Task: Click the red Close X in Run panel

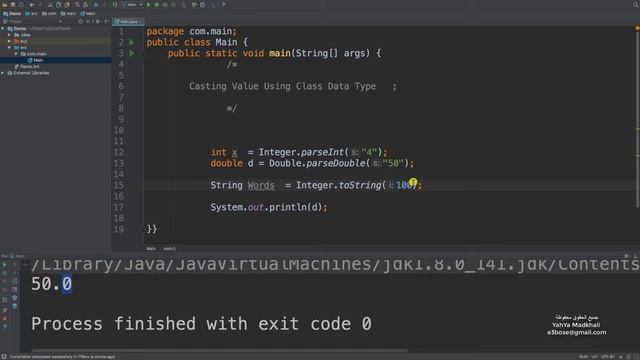Action: coord(4,318)
